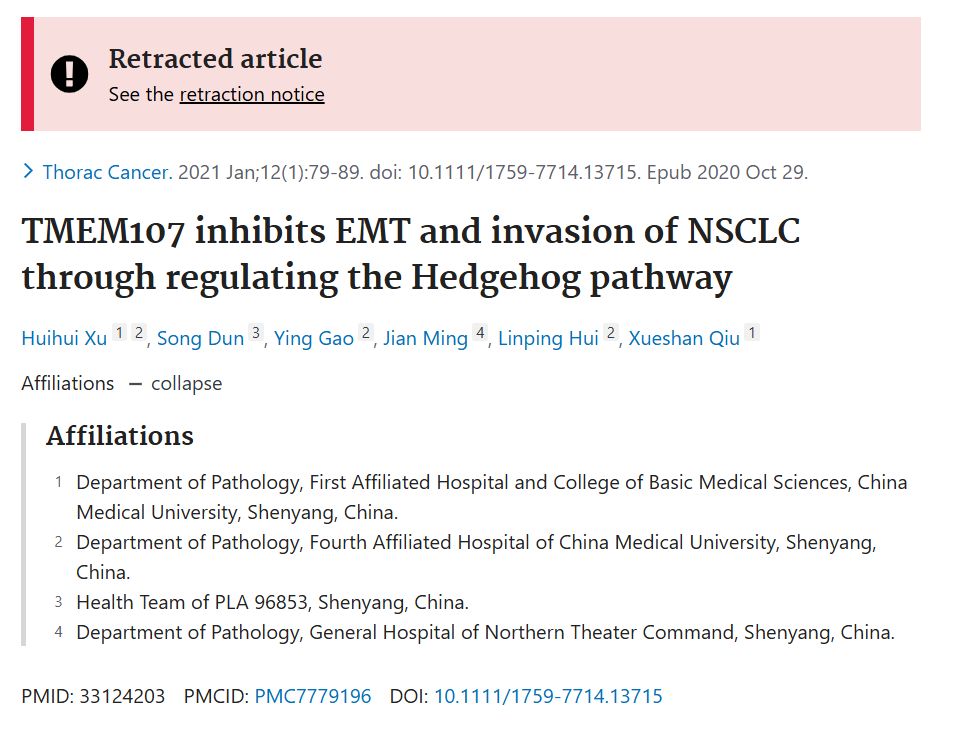
Task: Open author Song Dun's link
Action: pyautogui.click(x=200, y=338)
